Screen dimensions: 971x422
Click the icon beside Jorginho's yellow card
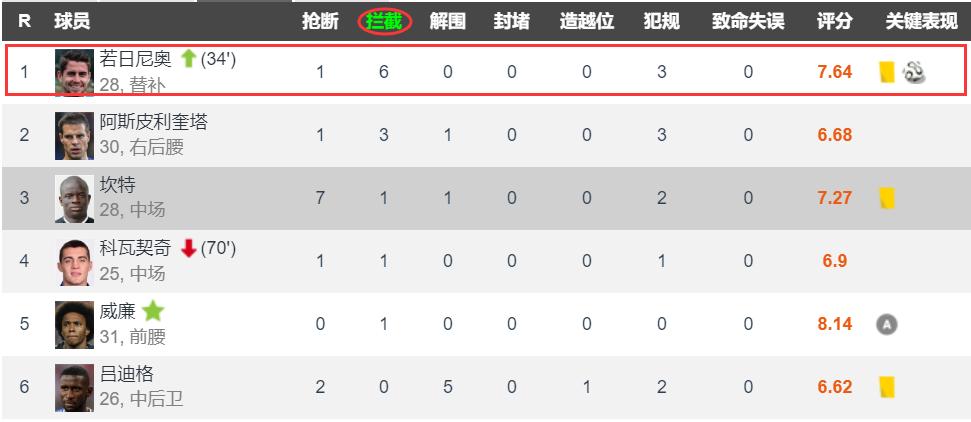912,72
